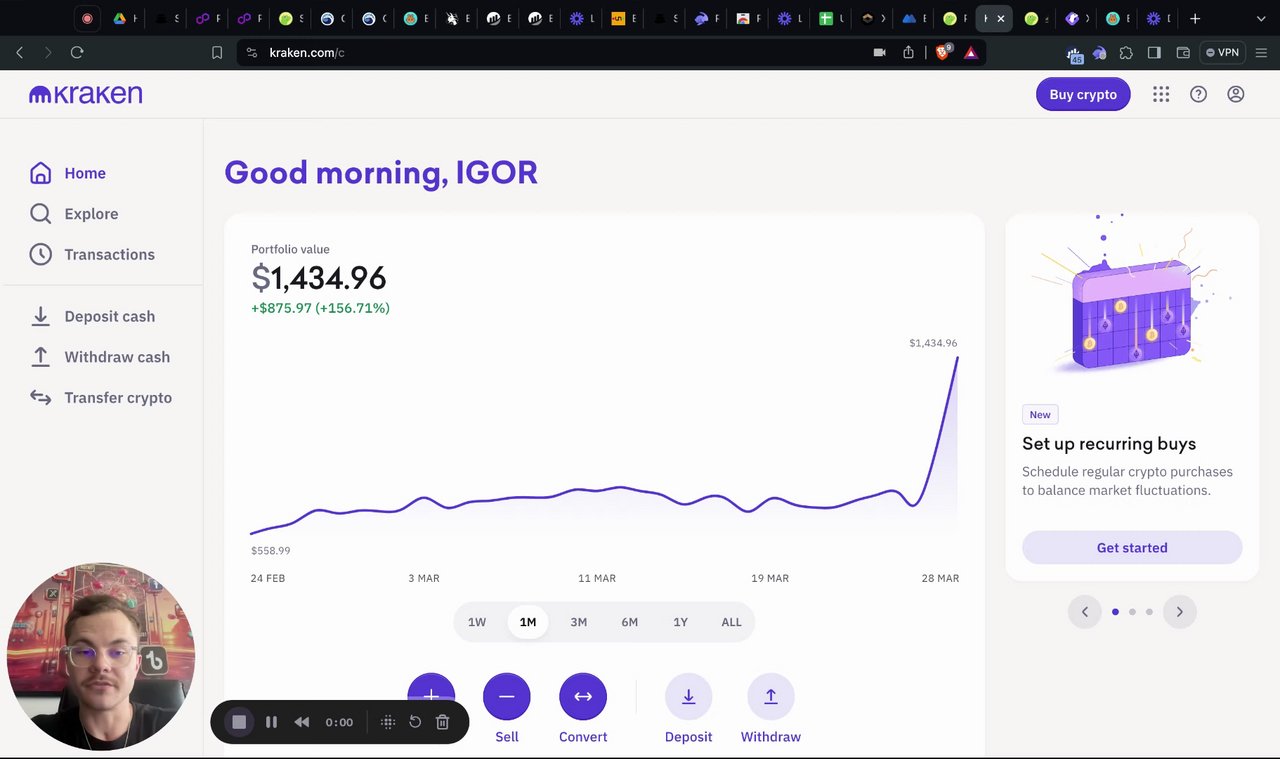Restart the recording with circular arrow
Viewport: 1280px width, 759px height.
point(415,722)
